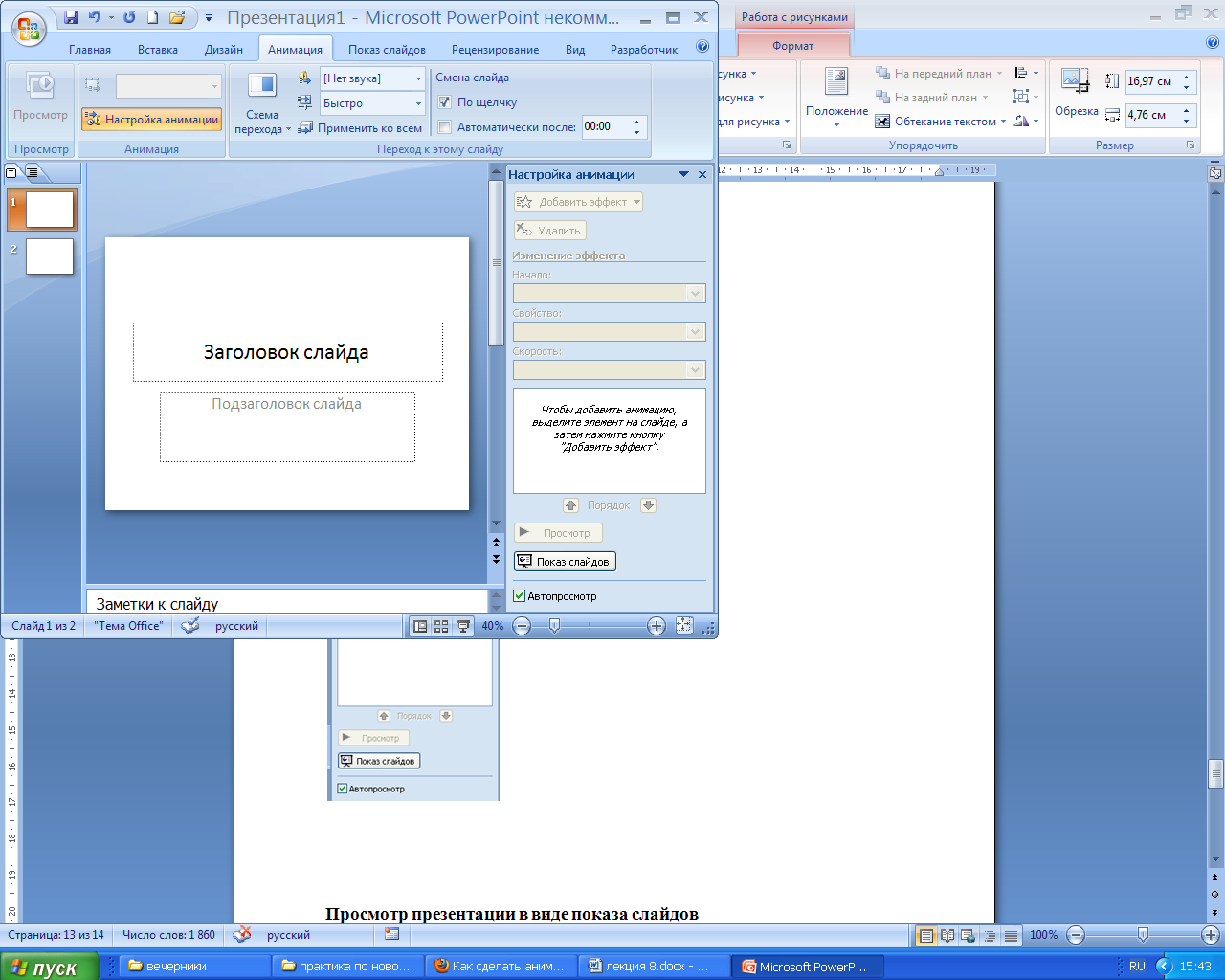
Task: Move effect up with Порядок up arrow
Action: [x=570, y=505]
